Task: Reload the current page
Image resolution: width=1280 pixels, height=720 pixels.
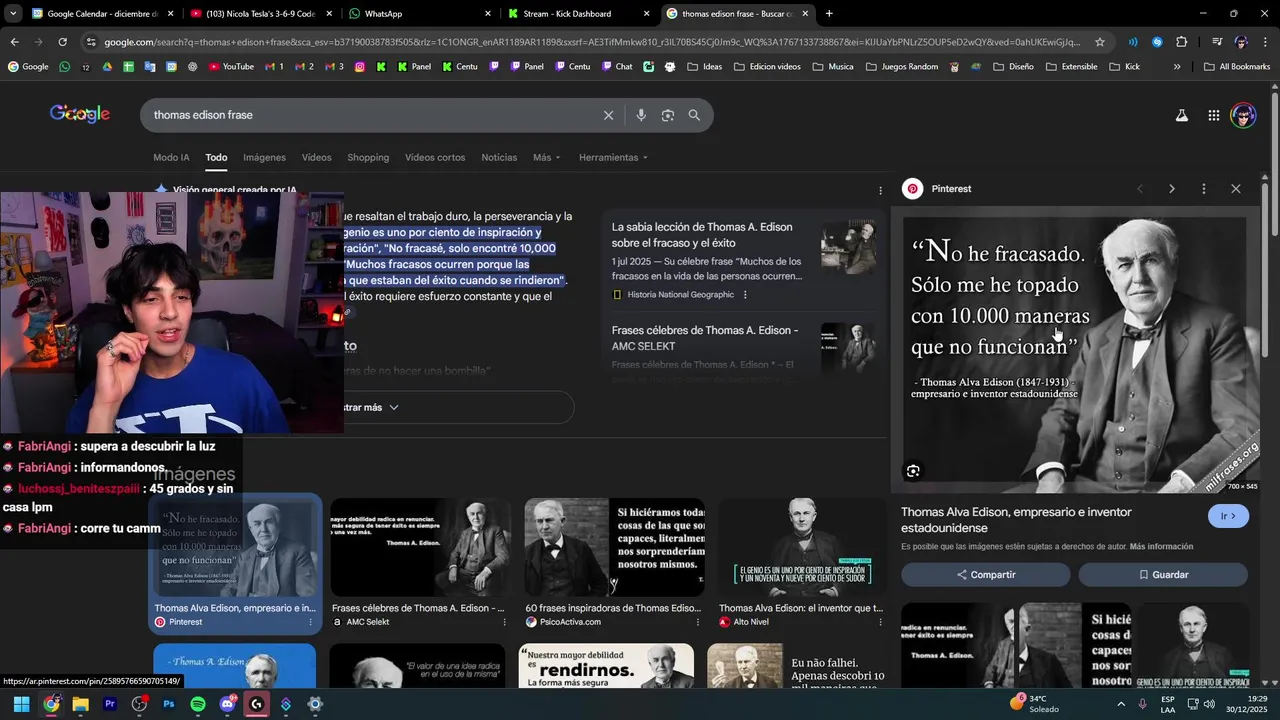Action: (x=62, y=42)
